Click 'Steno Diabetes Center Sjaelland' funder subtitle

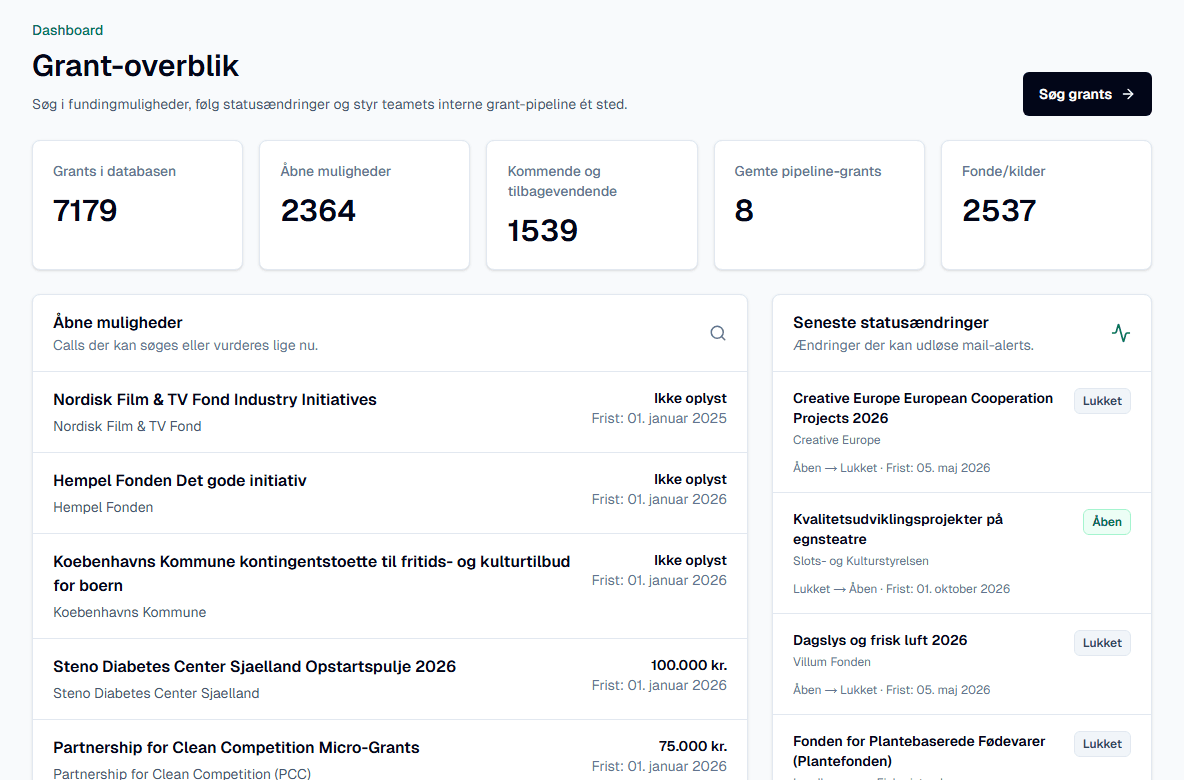tap(156, 693)
